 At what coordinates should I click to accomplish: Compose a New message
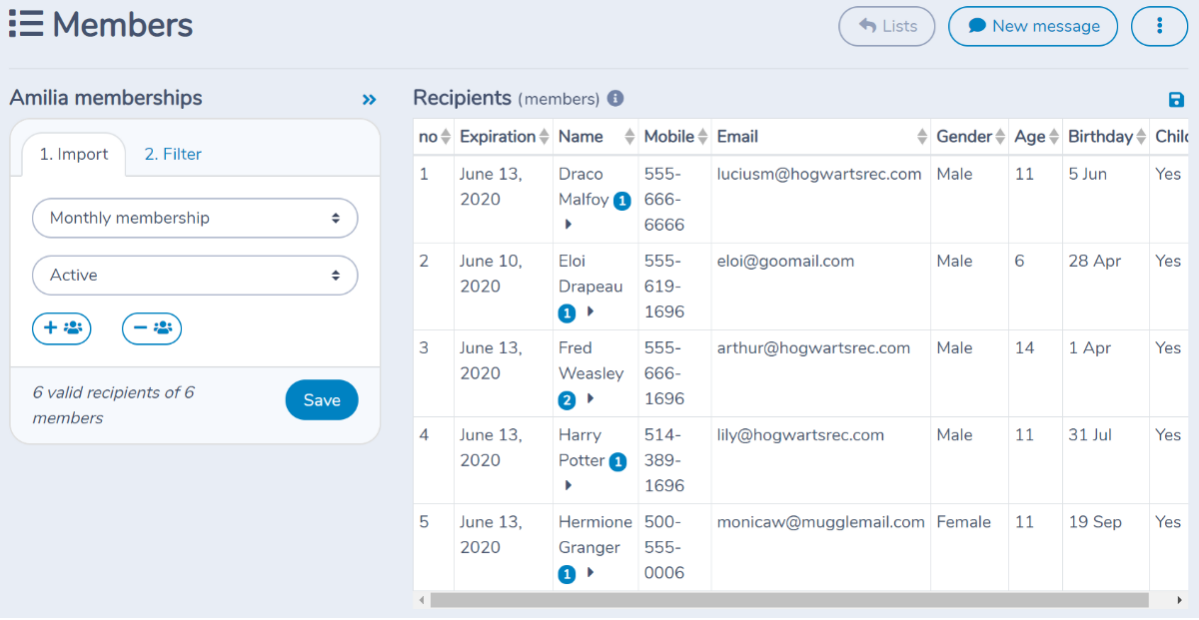click(1033, 27)
